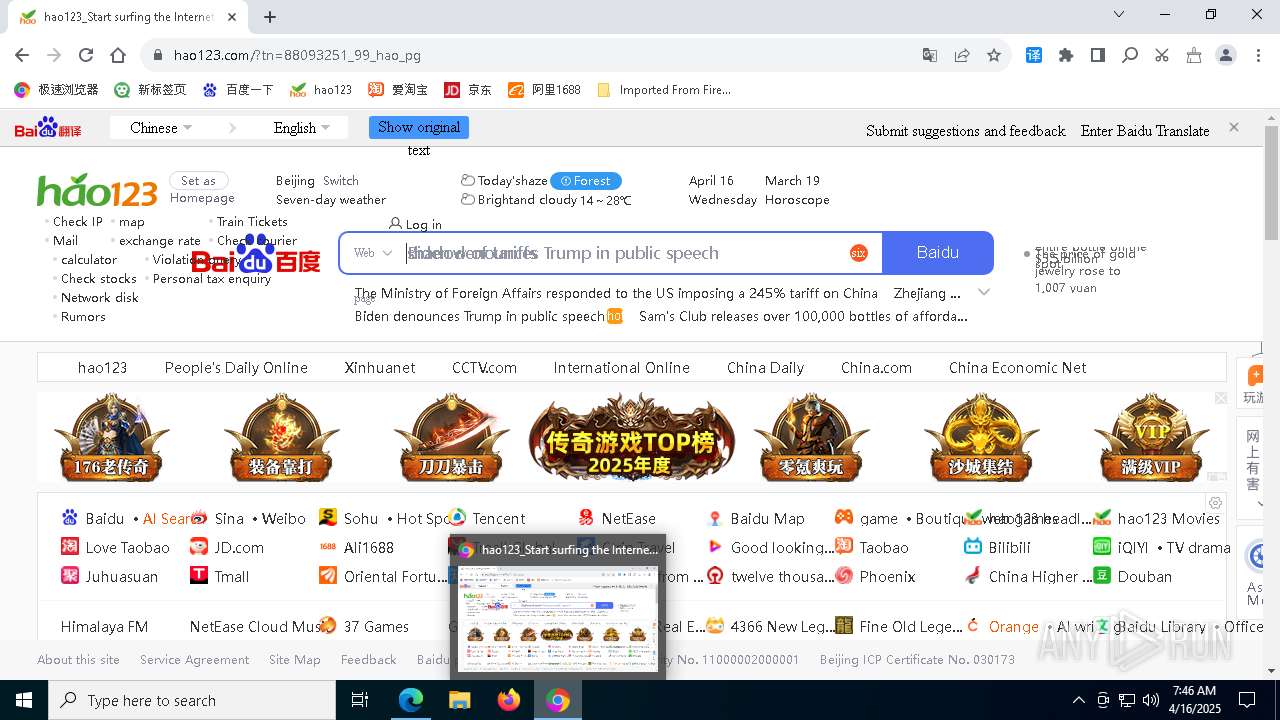Click the Show original text button
This screenshot has width=1280, height=720.
pos(419,127)
